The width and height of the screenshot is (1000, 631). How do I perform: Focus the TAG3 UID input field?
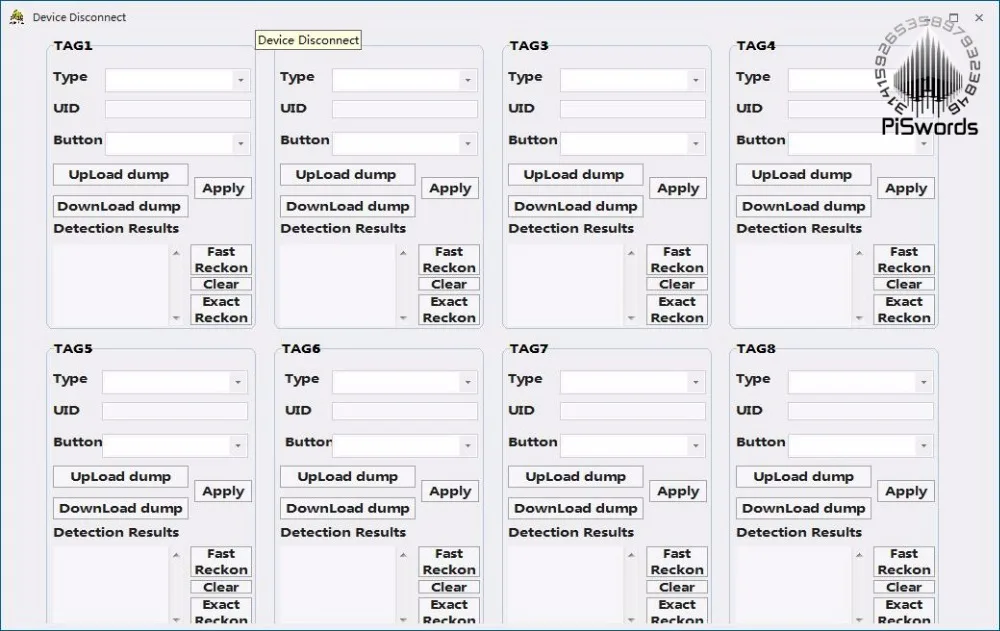pos(633,108)
